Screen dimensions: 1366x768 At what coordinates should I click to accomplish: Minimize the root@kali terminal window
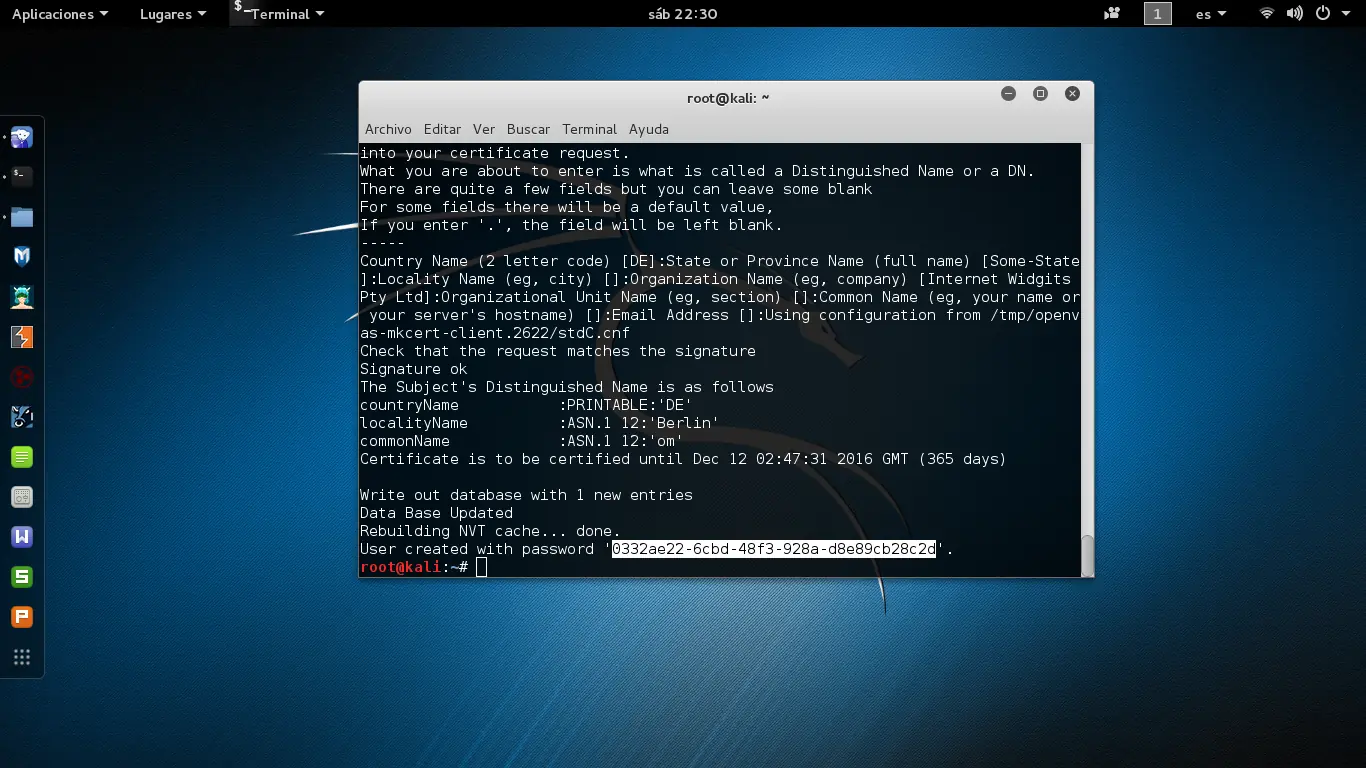(1008, 94)
